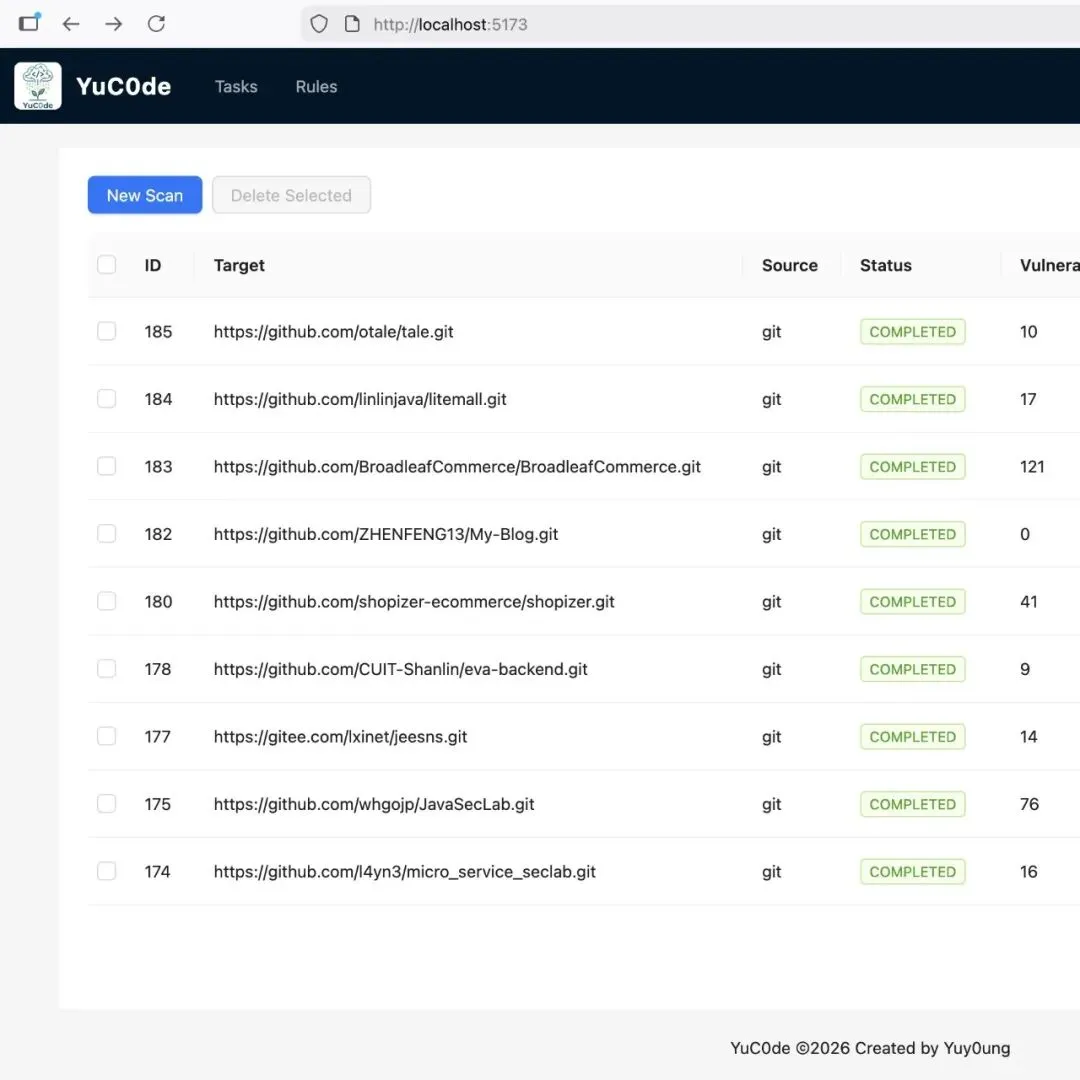This screenshot has height=1080, width=1080.
Task: Click the shield icon in address bar
Action: click(x=319, y=24)
